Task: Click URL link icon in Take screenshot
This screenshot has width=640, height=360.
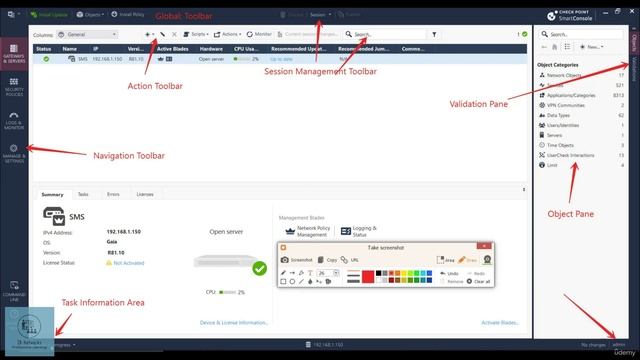Action: pyautogui.click(x=350, y=260)
